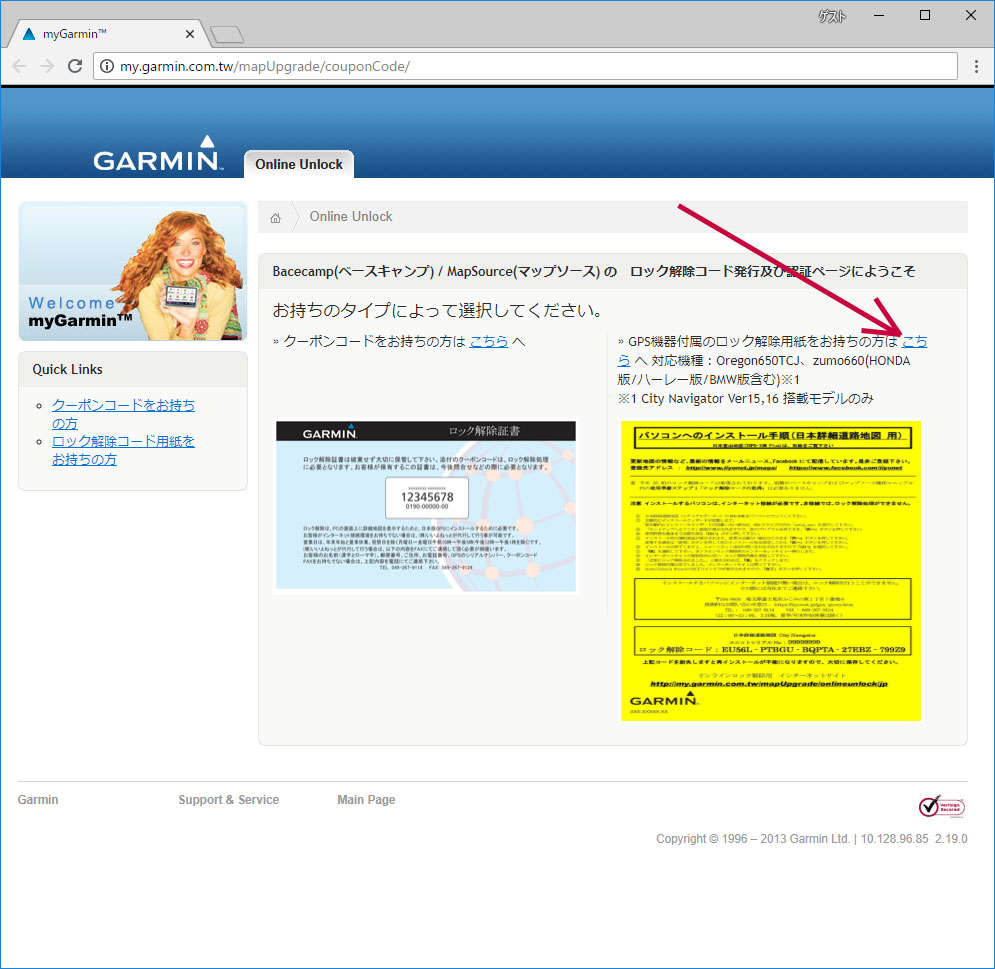
Task: Click the Garmin logo in header
Action: [158, 153]
